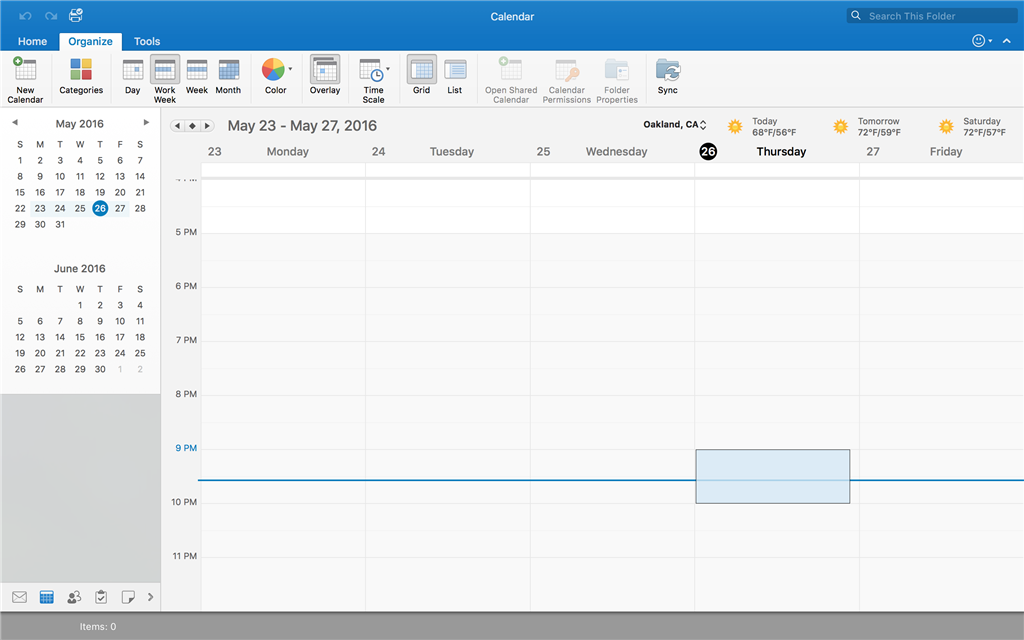Screen dimensions: 1024x640
Task: Expand the navigation bar chevron
Action: coord(150,597)
